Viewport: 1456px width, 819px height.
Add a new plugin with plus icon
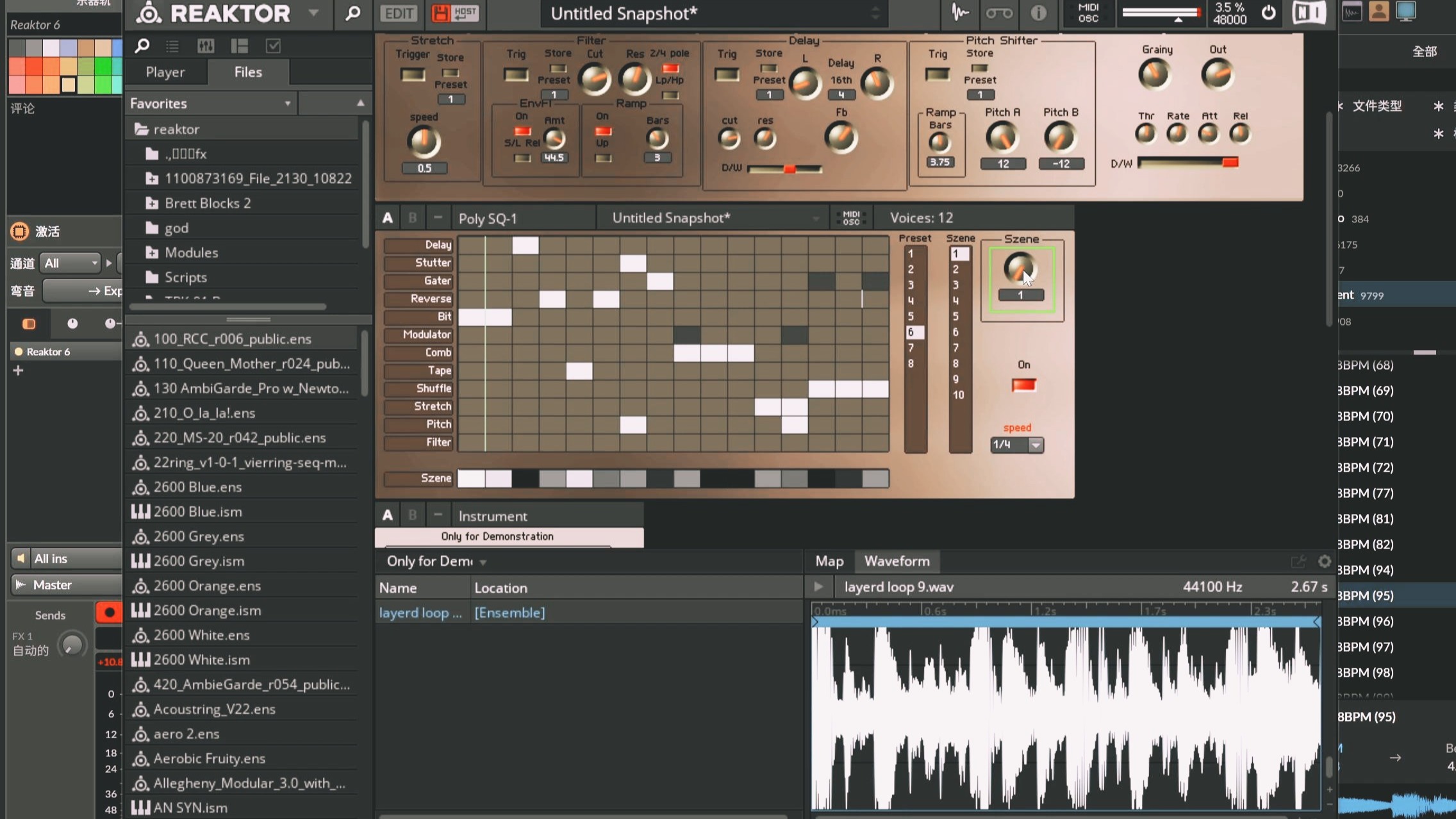tap(18, 370)
